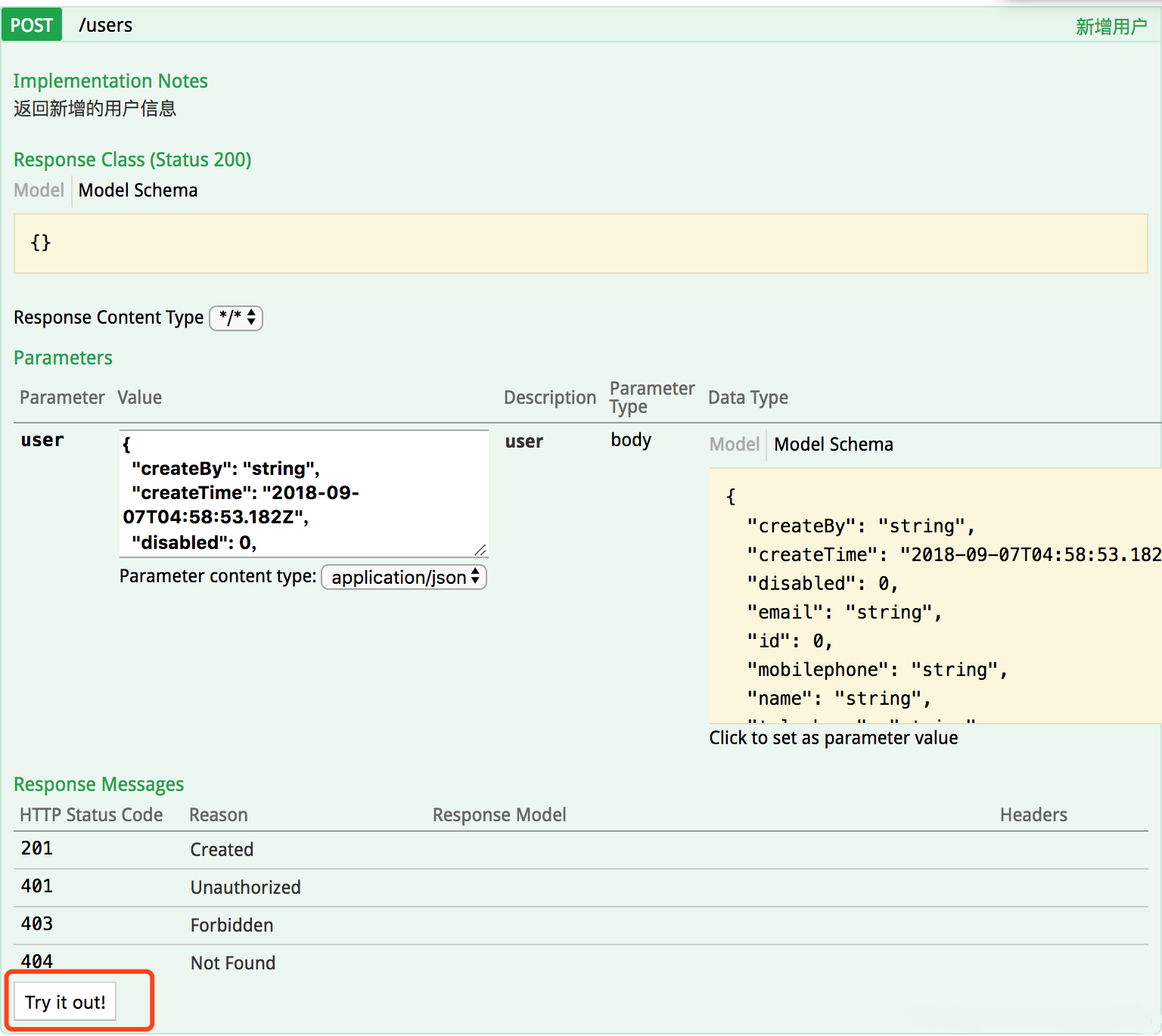The image size is (1162, 1036).
Task: Click the textarea resize handle corner
Action: 480,550
